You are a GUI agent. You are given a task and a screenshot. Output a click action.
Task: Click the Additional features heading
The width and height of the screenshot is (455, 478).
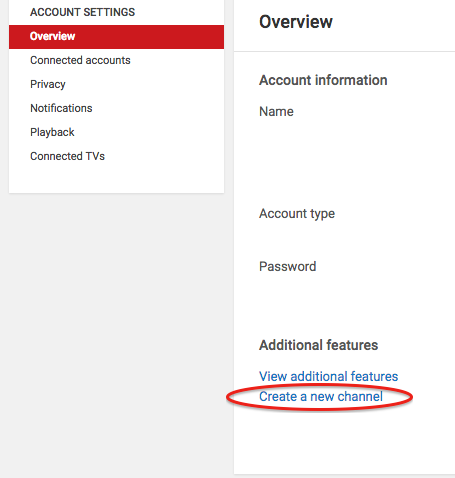click(319, 345)
